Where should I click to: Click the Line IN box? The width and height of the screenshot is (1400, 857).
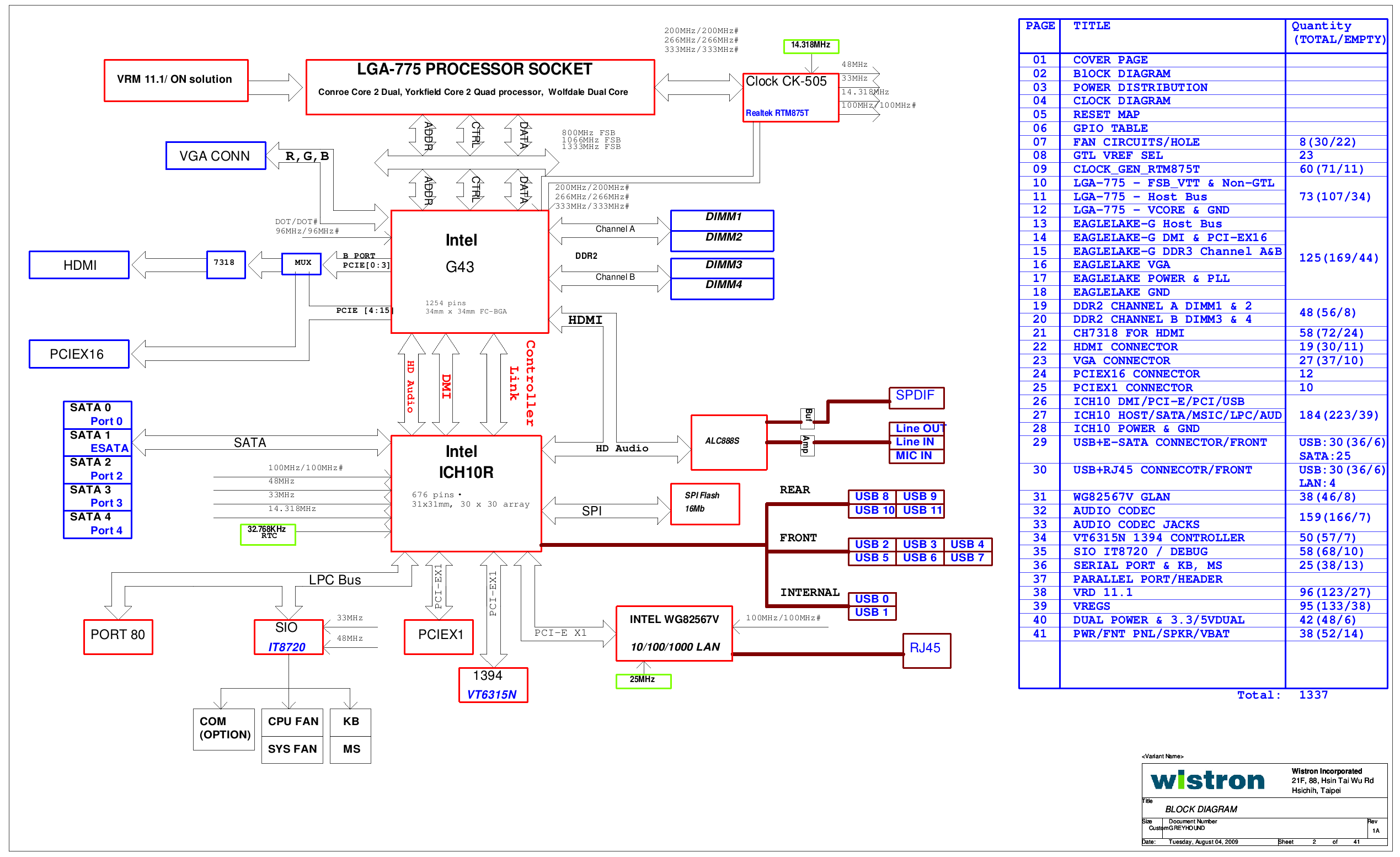[916, 442]
